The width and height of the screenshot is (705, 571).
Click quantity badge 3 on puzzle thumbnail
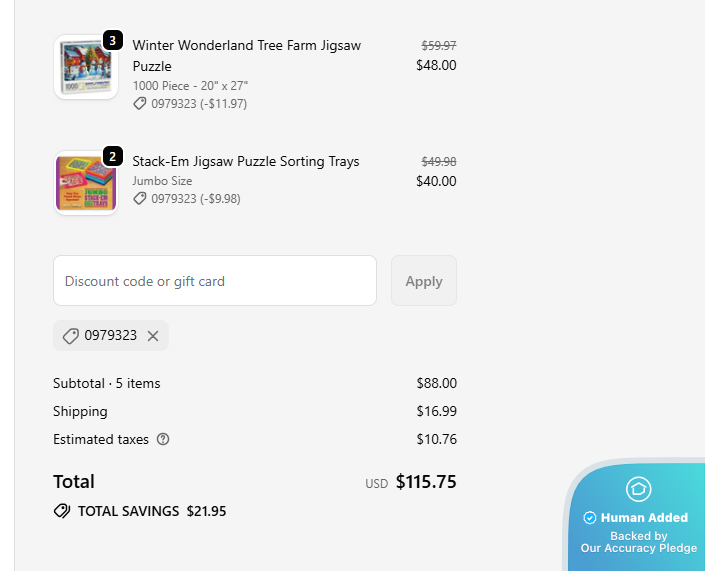click(113, 41)
